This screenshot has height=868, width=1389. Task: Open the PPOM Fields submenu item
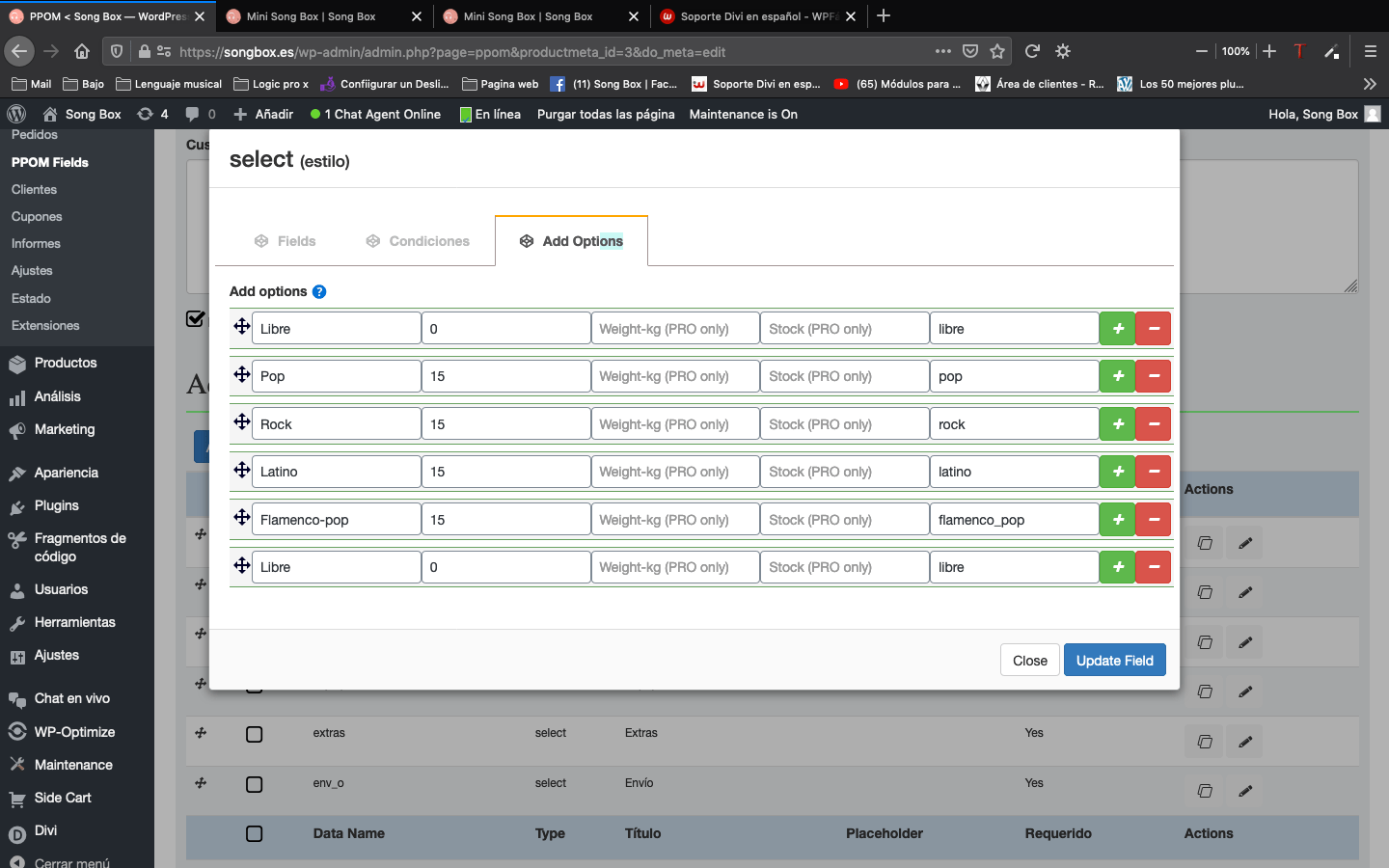coord(50,162)
